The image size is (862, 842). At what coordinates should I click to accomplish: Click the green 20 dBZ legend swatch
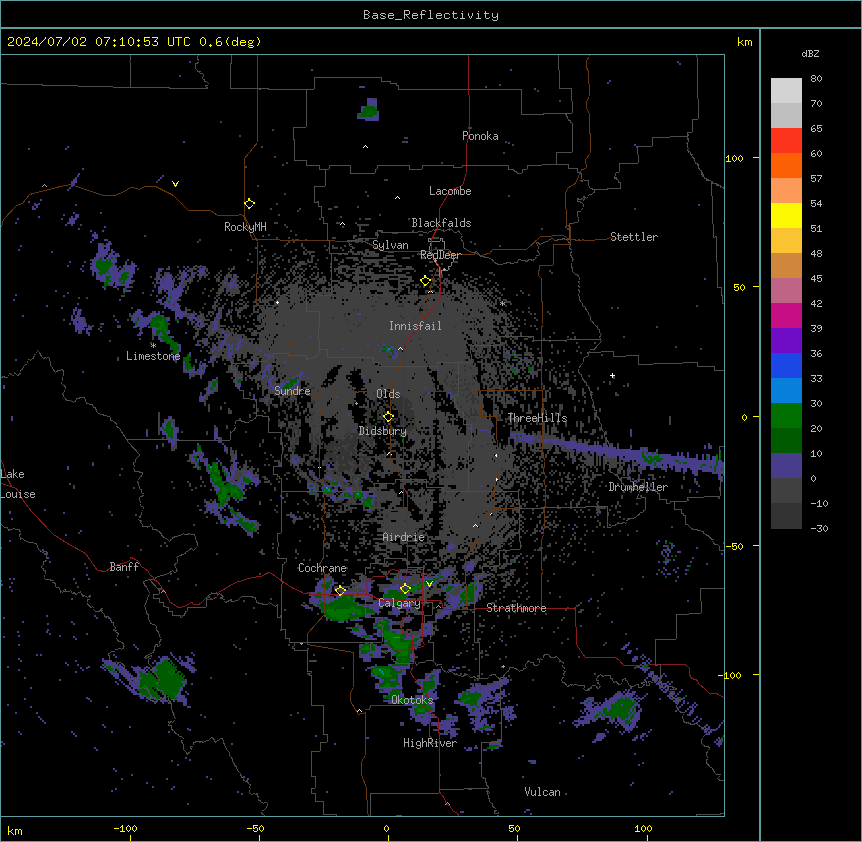tap(786, 416)
